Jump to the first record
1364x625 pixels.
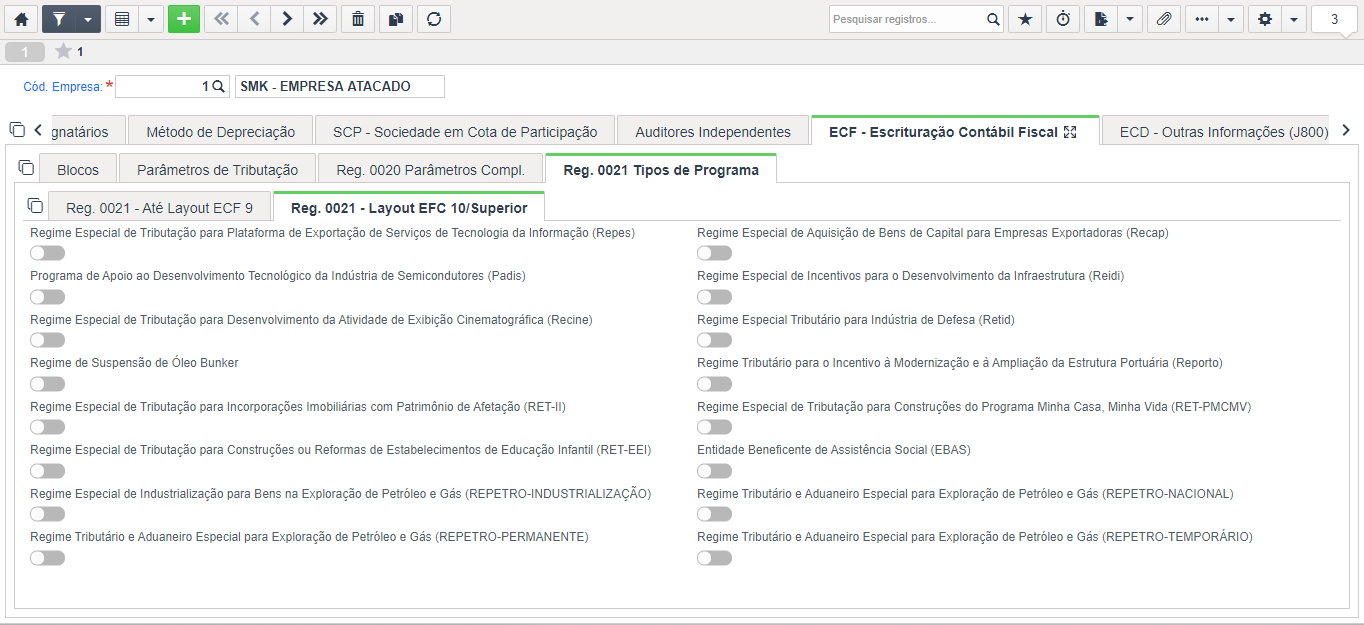[221, 19]
